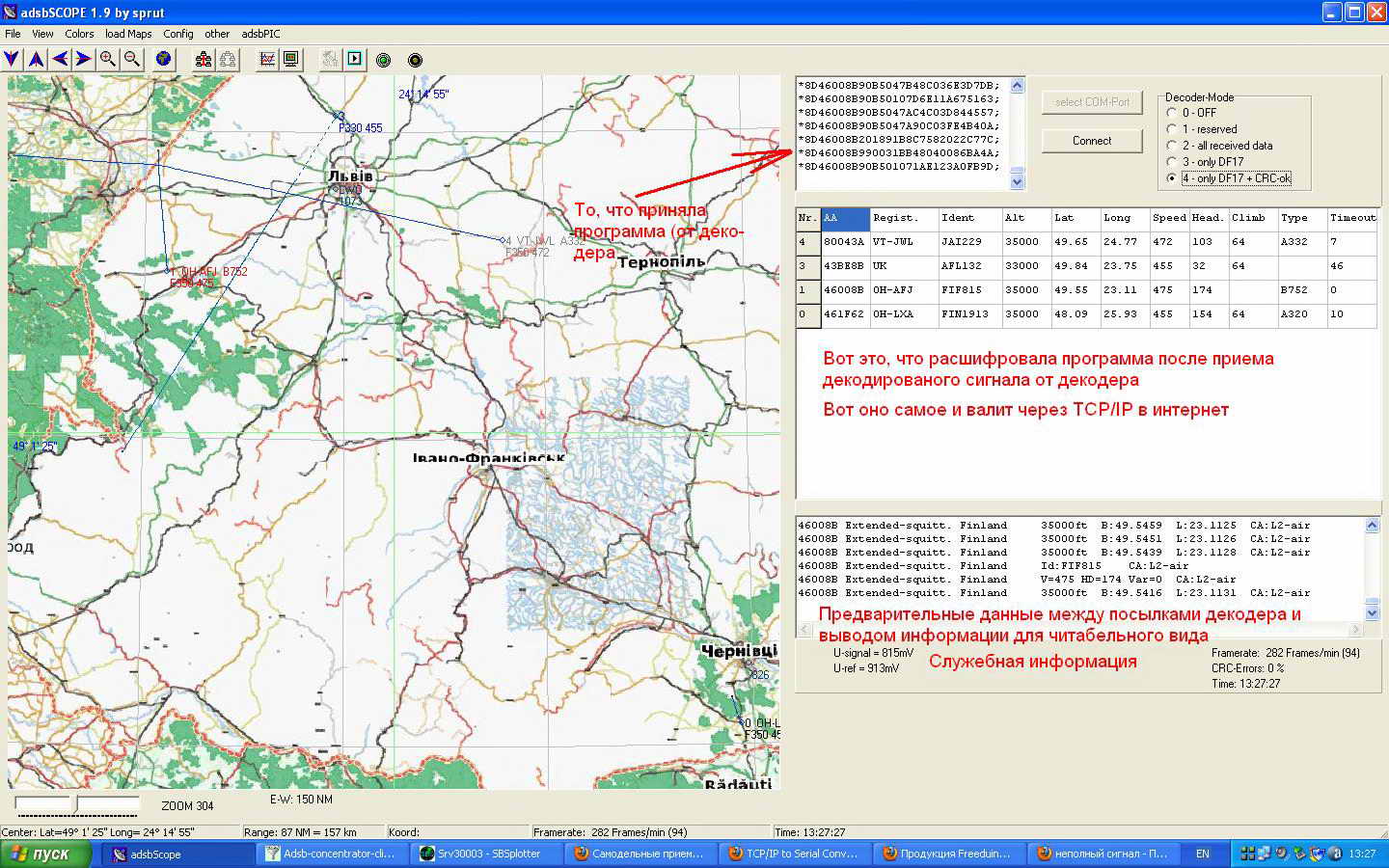This screenshot has width=1389, height=868.
Task: Click the select COM-Port button
Action: tap(1092, 102)
